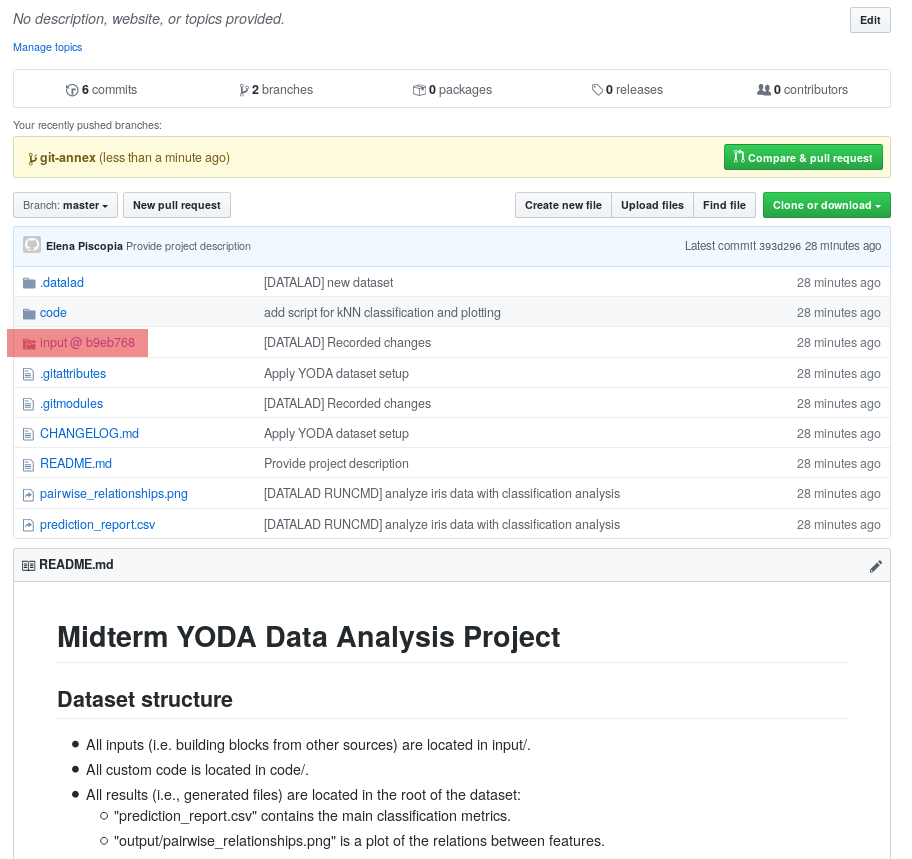Open the Branch: master dropdown
The image size is (912, 859).
[65, 205]
